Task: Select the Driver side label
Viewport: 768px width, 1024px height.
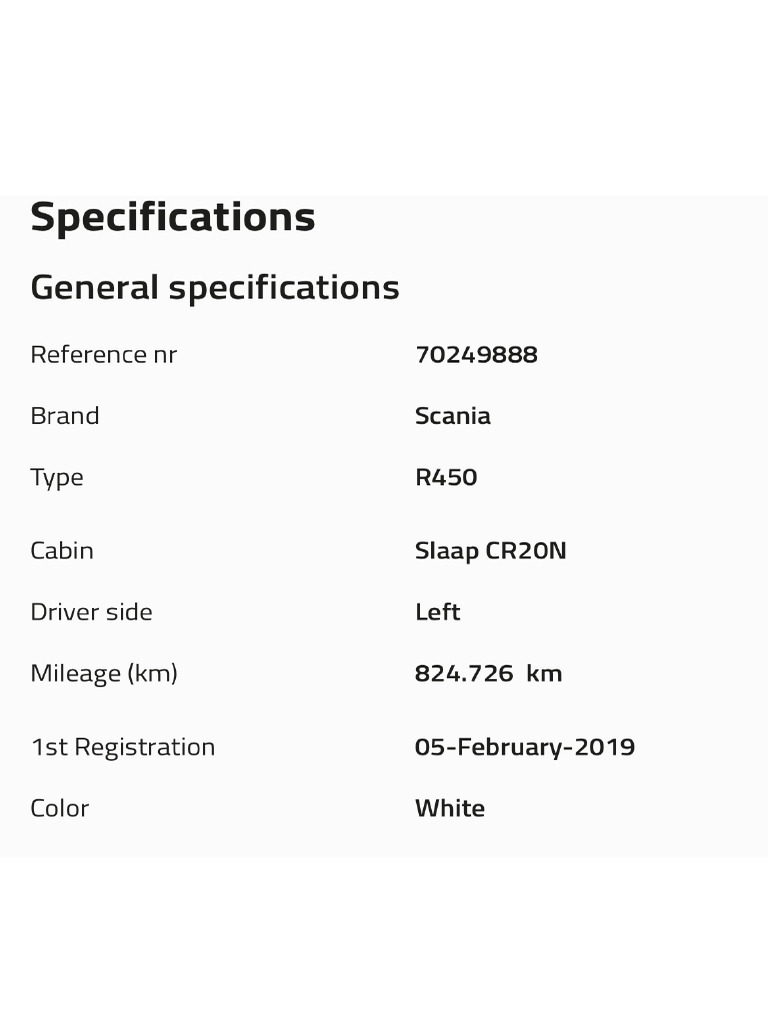Action: [92, 612]
